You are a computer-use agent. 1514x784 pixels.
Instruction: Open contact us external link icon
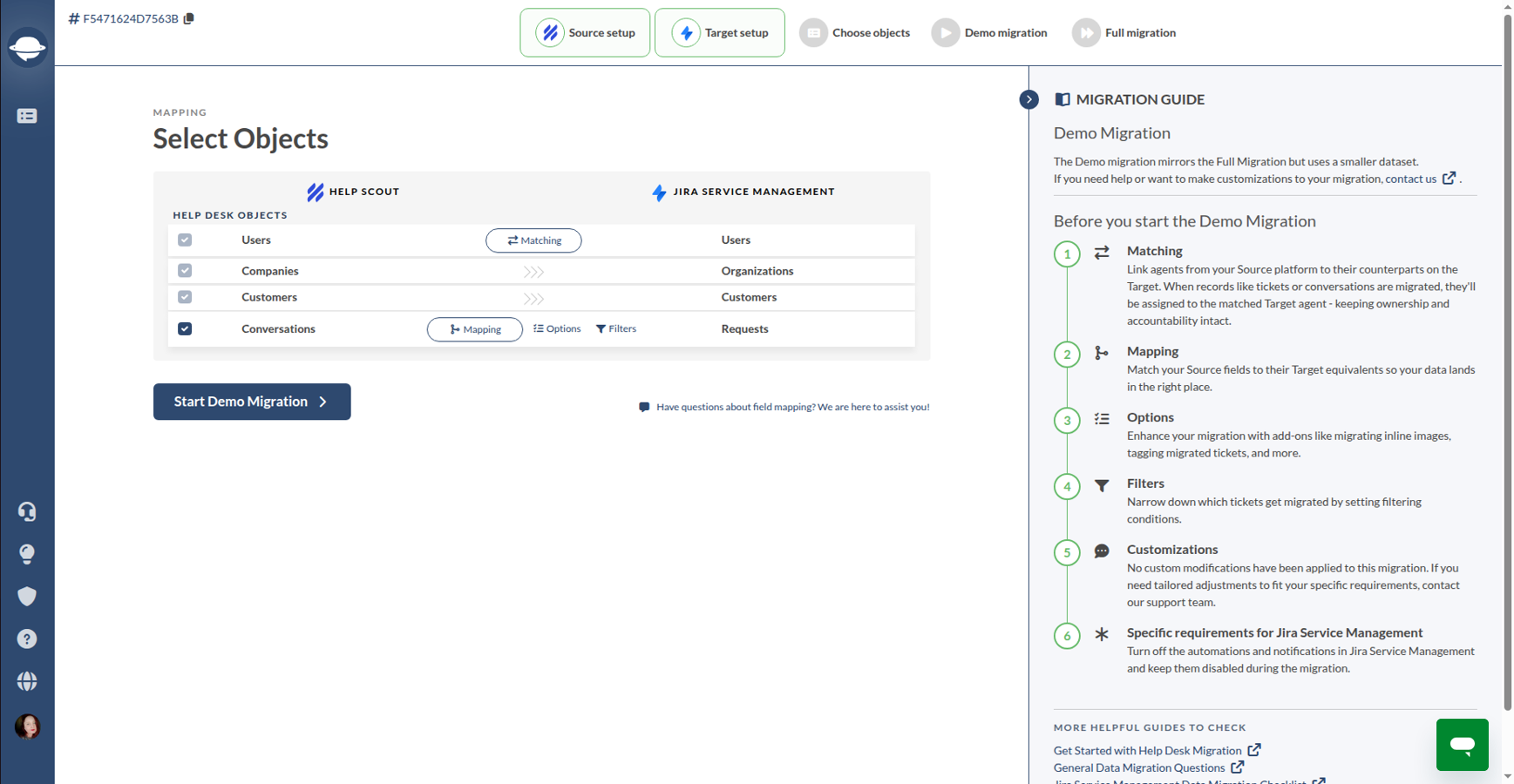[1449, 179]
